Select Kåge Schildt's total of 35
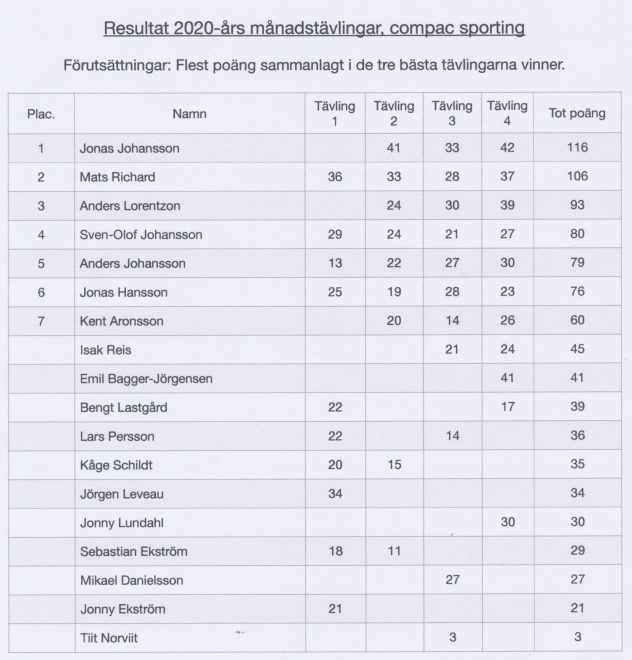The width and height of the screenshot is (632, 660). (x=577, y=464)
